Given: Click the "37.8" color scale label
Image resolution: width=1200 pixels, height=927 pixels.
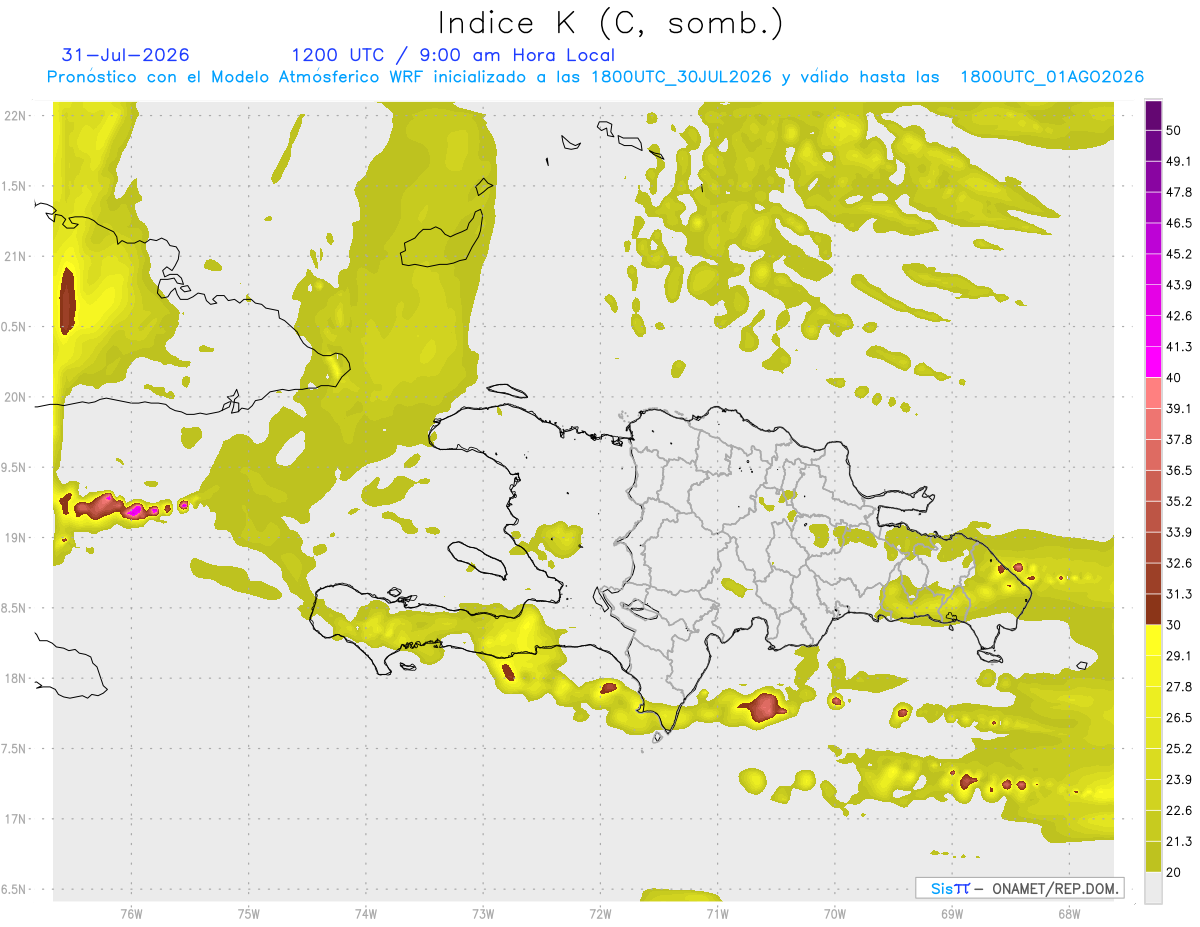Looking at the screenshot, I should point(1179,439).
